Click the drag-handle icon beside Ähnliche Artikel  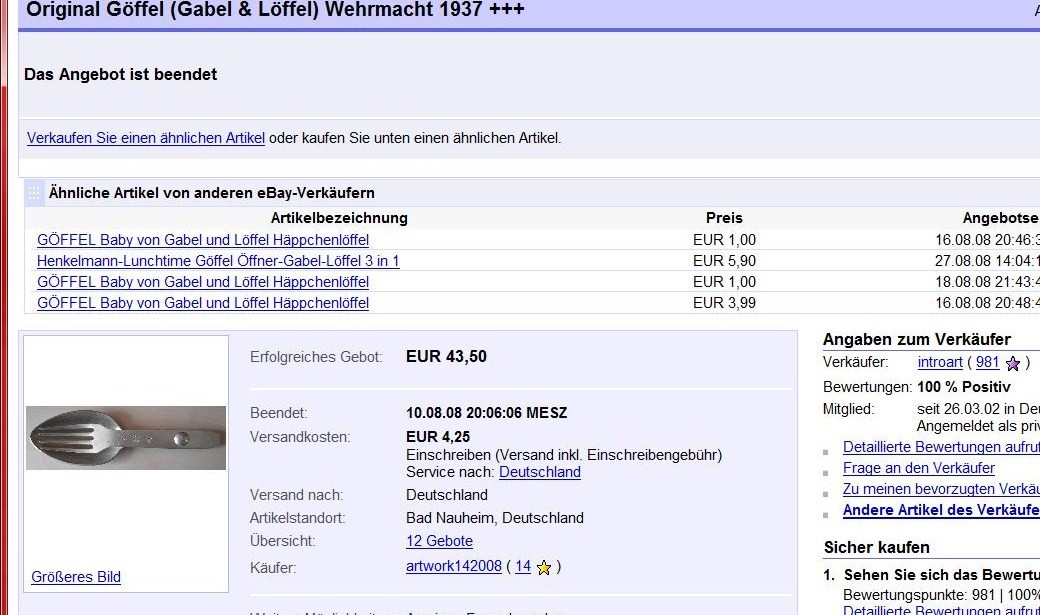point(35,193)
